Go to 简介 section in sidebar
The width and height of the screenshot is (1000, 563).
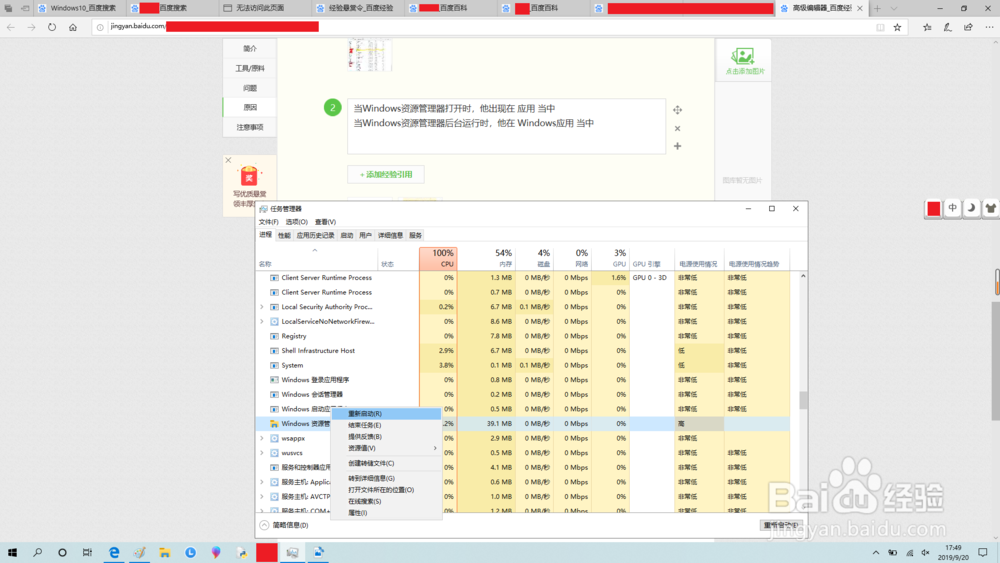(x=249, y=48)
